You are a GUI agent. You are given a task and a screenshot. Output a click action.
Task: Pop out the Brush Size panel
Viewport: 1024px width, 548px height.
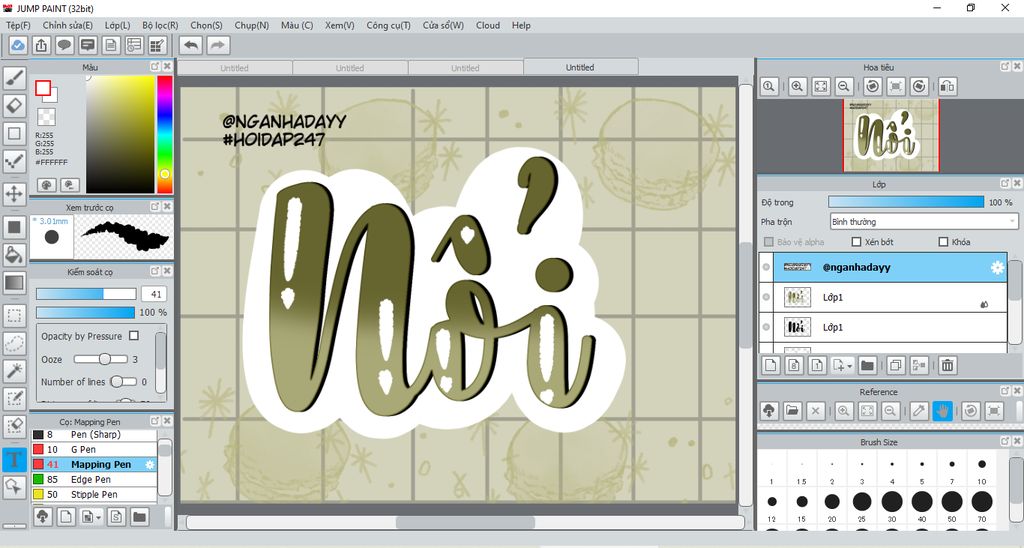[1005, 442]
